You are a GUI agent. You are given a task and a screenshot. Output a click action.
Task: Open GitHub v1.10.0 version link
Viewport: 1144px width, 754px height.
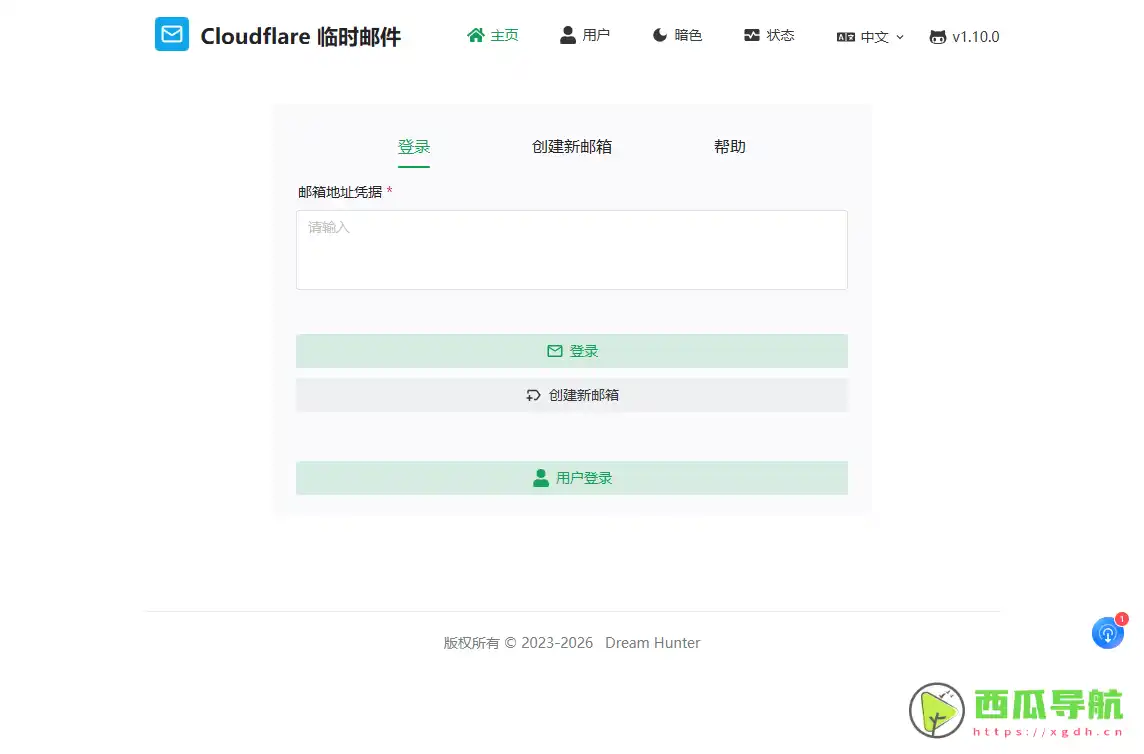point(965,37)
